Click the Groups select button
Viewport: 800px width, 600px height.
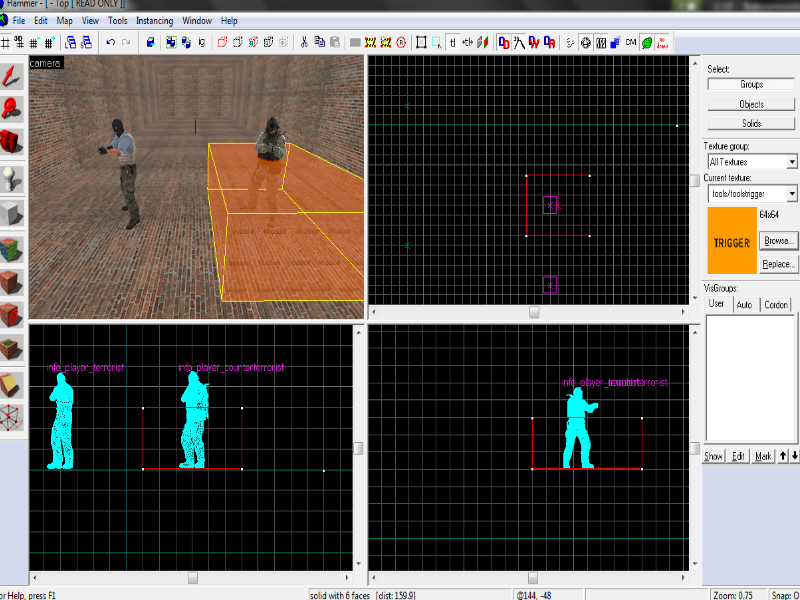tap(751, 85)
